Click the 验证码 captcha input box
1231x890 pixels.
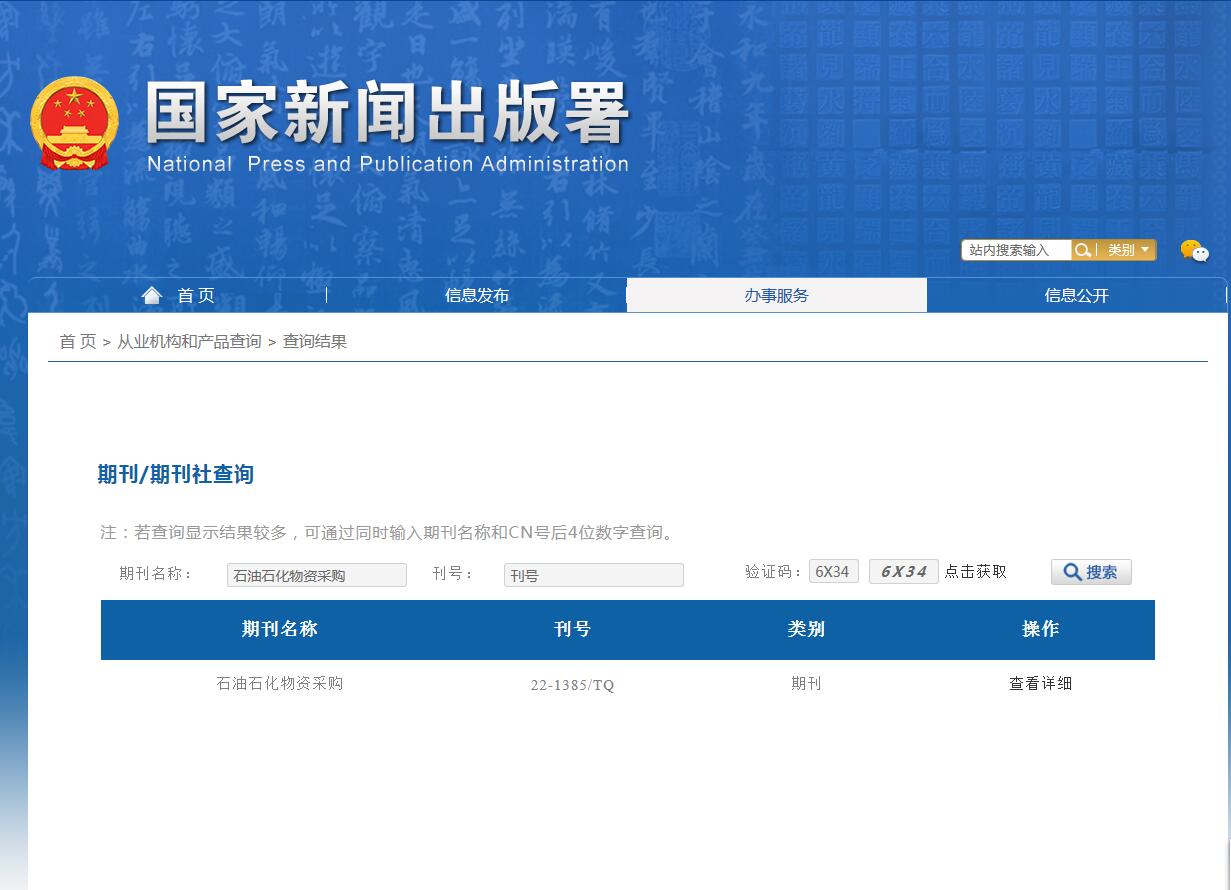click(x=834, y=571)
